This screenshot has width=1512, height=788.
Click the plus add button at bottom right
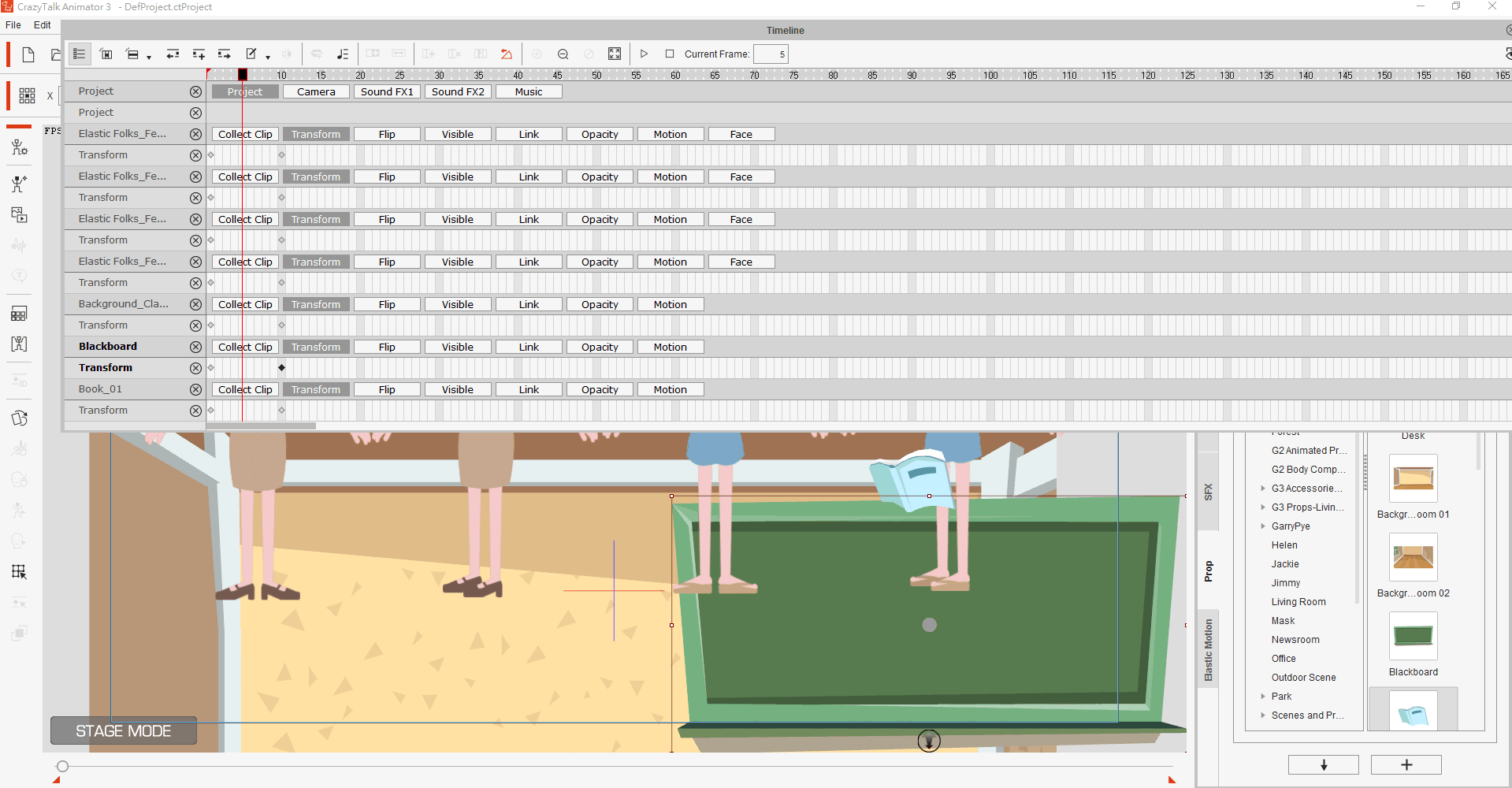coord(1406,765)
